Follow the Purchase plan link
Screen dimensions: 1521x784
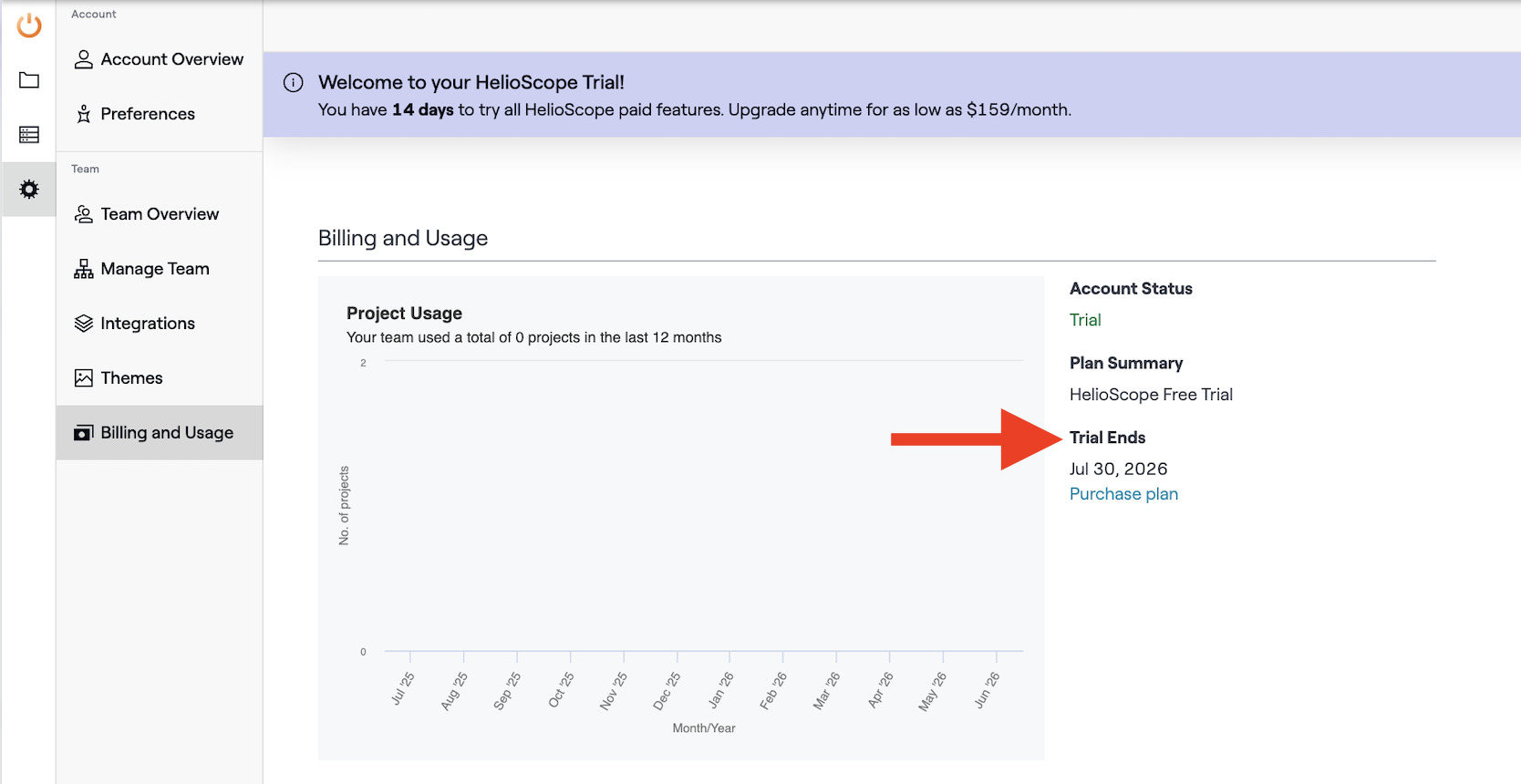pyautogui.click(x=1123, y=494)
